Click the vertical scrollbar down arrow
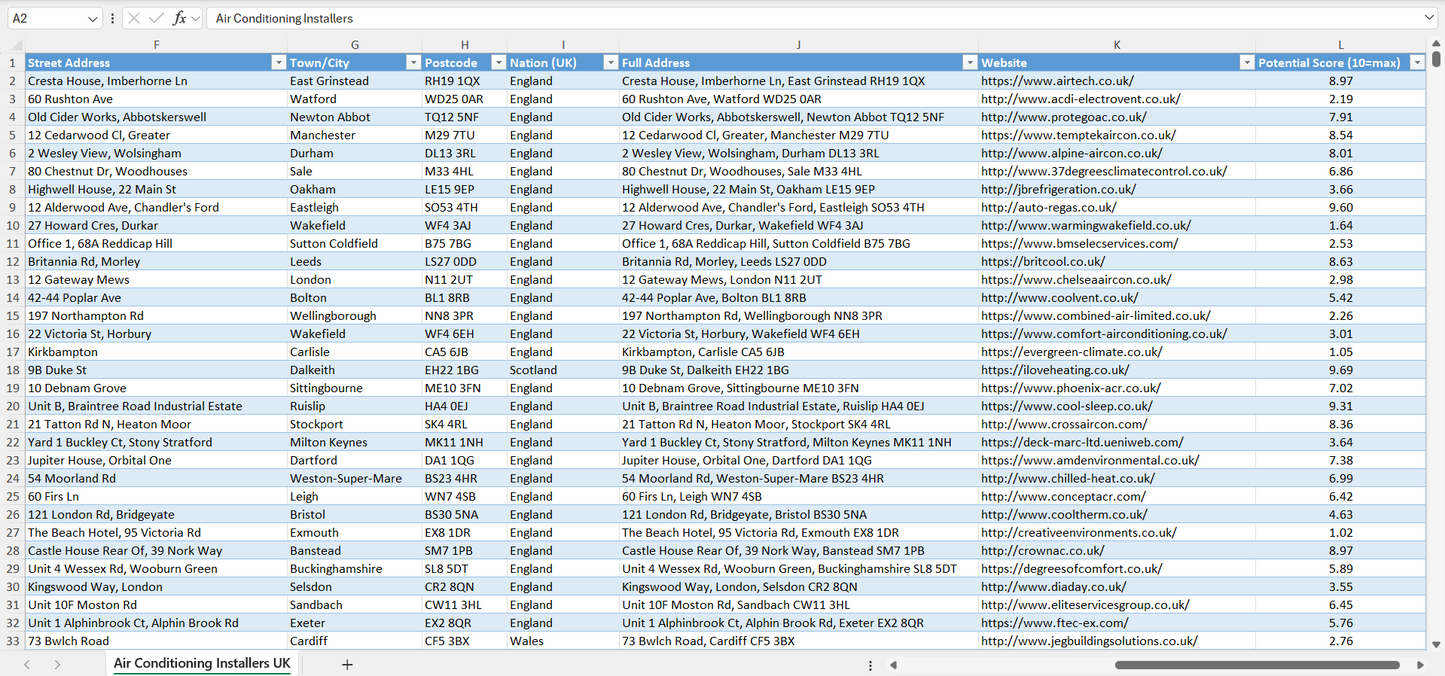Image resolution: width=1445 pixels, height=676 pixels. pyautogui.click(x=1436, y=645)
